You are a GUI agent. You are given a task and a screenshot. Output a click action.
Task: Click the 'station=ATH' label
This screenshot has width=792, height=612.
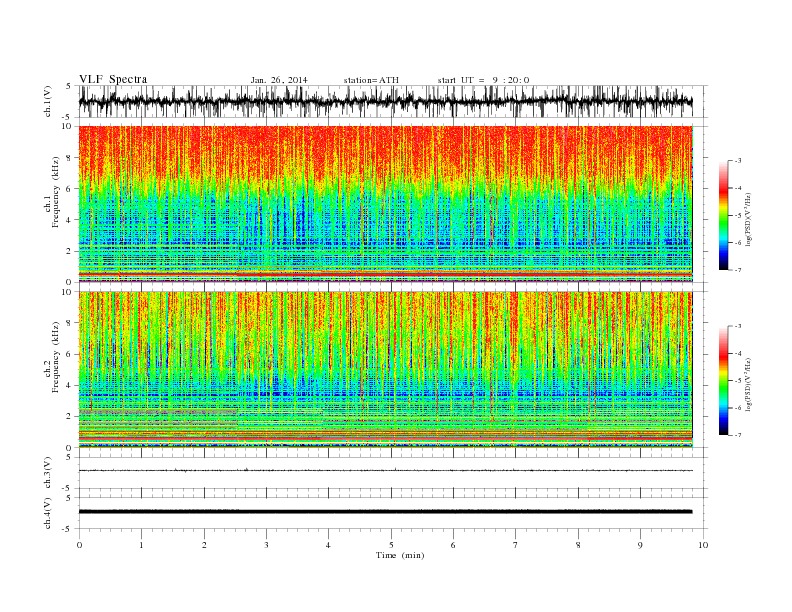371,80
